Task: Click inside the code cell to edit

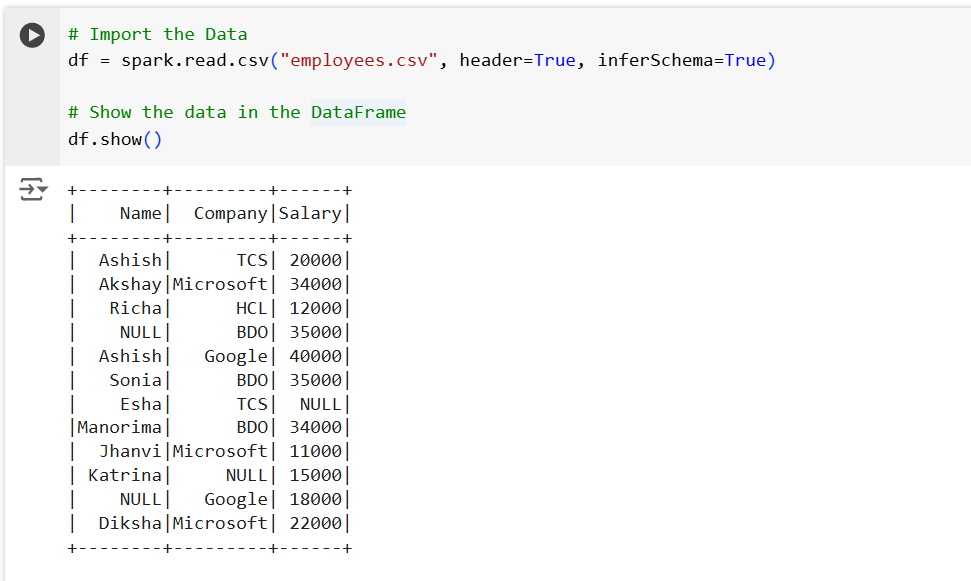Action: point(400,90)
